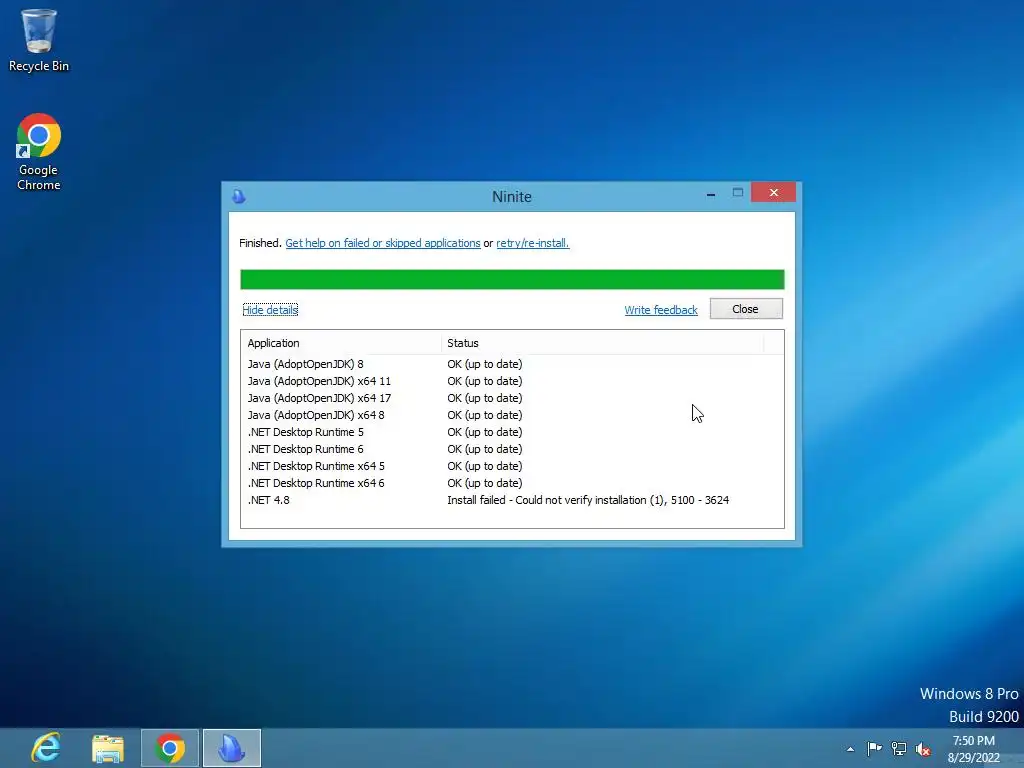Select the Ninite taskbar button
The image size is (1024, 768).
tap(232, 748)
